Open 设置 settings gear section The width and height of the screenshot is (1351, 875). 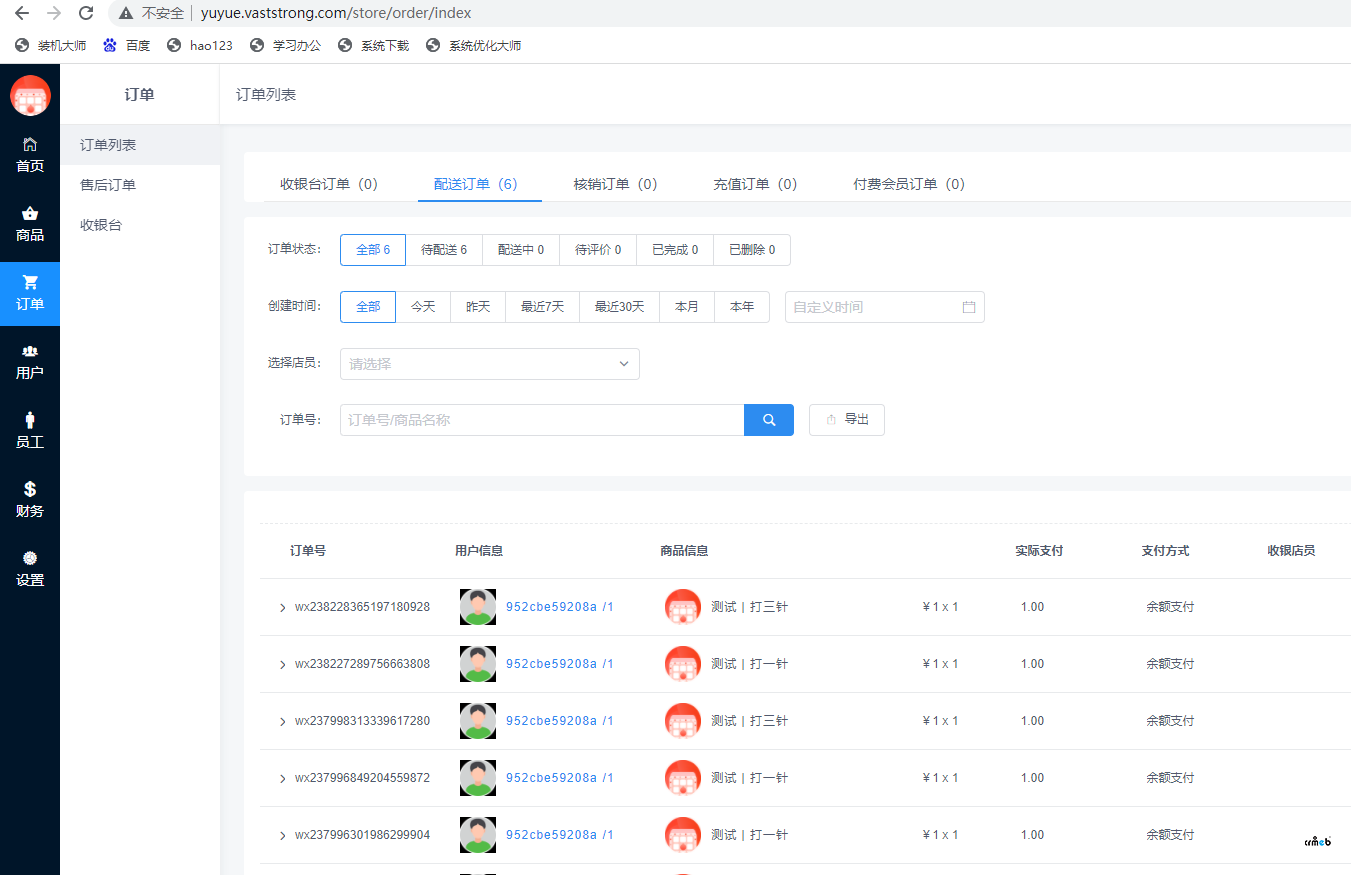tap(30, 569)
